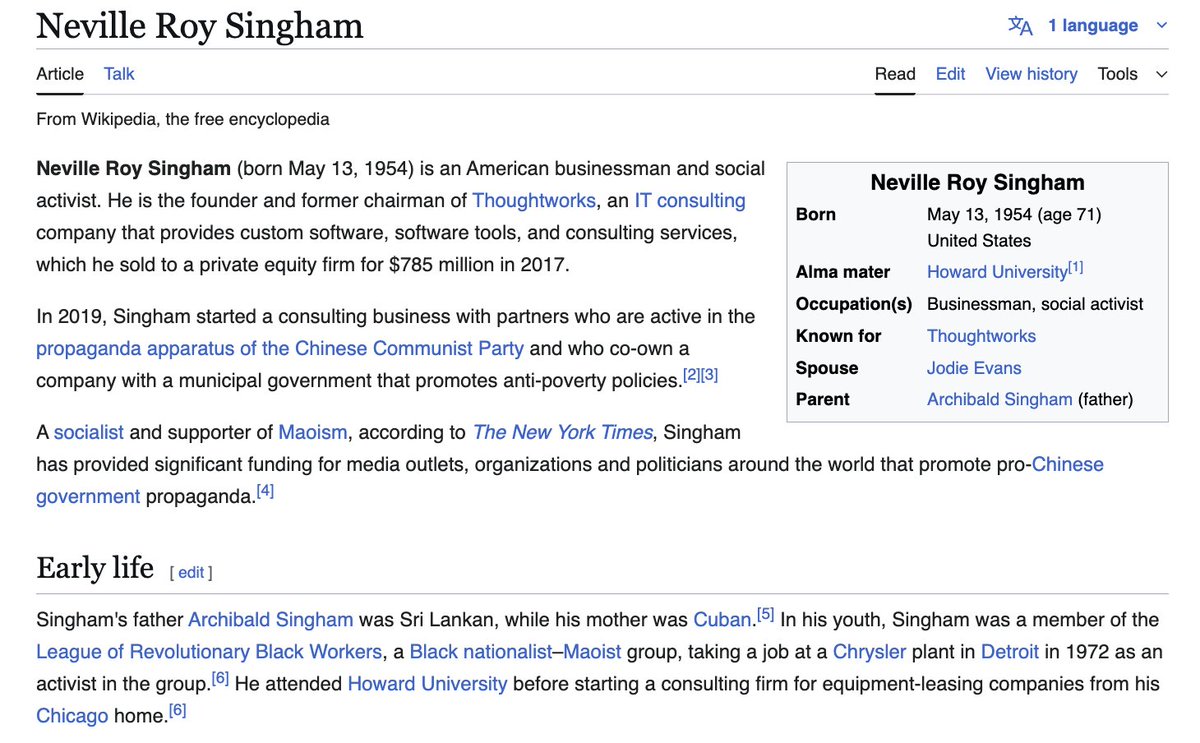Open League of Revolutionary Black Workers link

[x=209, y=651]
